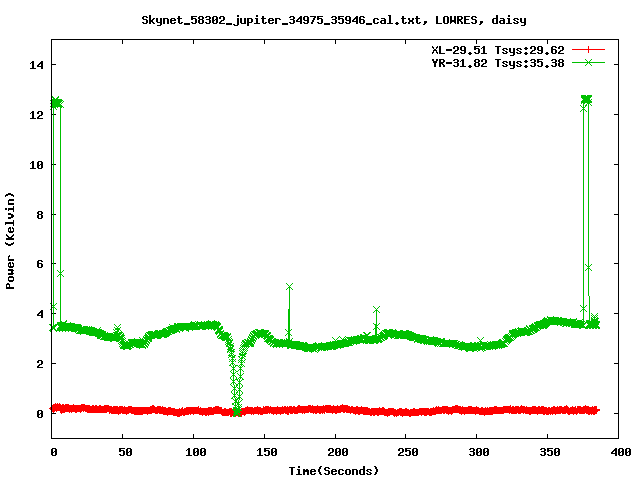Click y-axis tick label 4
The width and height of the screenshot is (640, 480).
coord(40,314)
